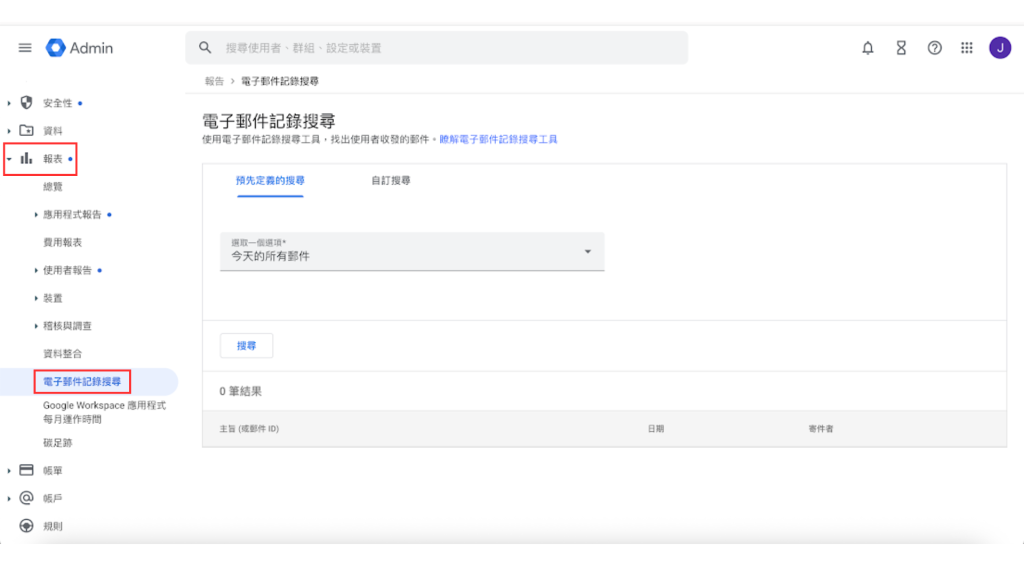Click the 搜尋 button
Image resolution: width=1024 pixels, height=576 pixels.
click(246, 345)
